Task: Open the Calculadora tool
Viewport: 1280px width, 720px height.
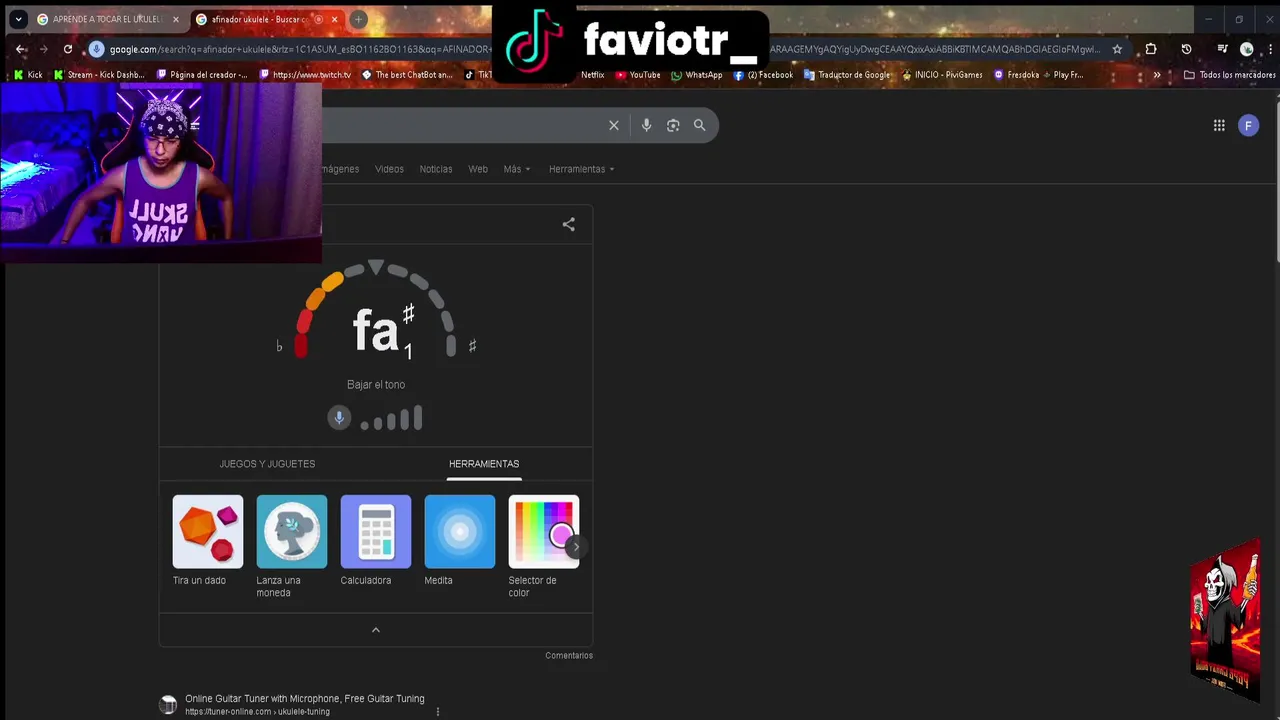Action: tap(375, 541)
